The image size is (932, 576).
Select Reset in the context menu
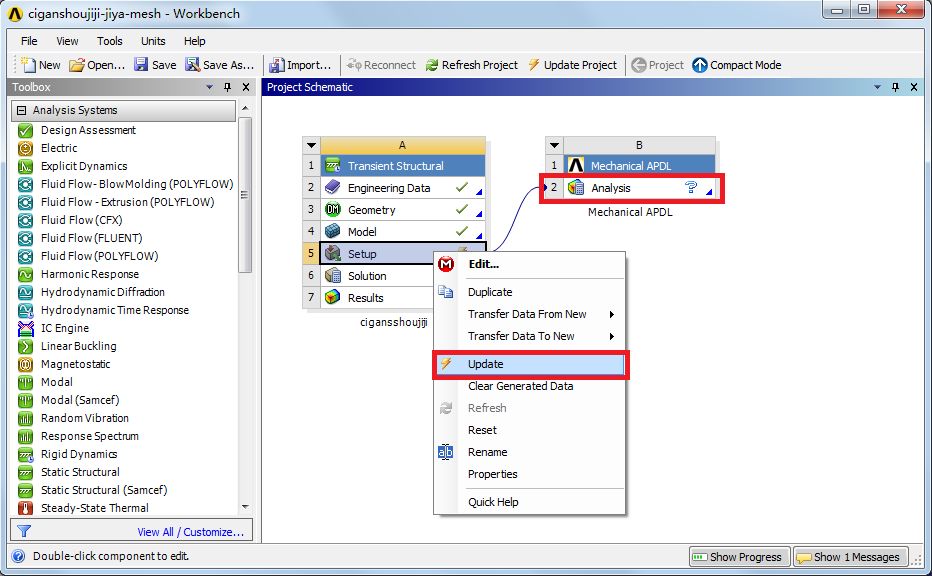[530, 430]
